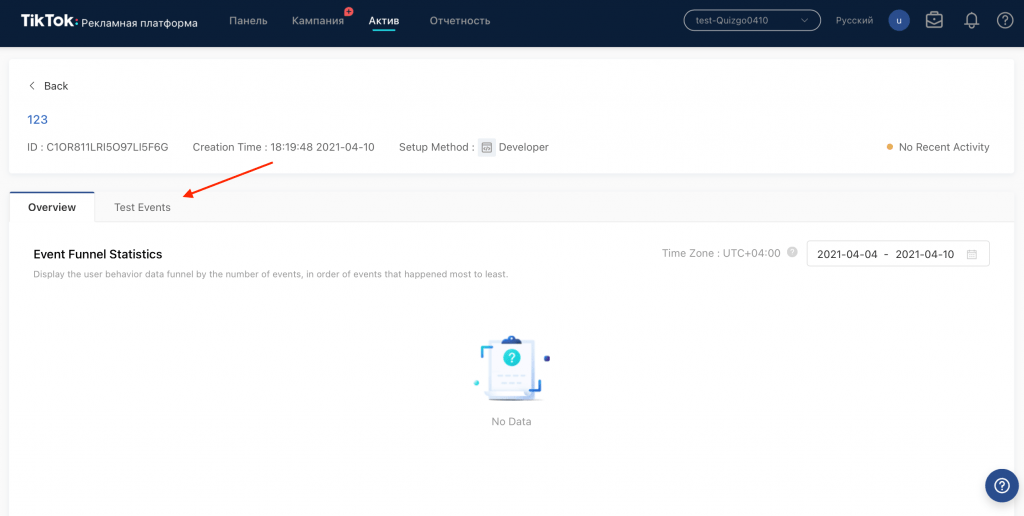Open the notifications bell
This screenshot has height=516, width=1024.
(971, 20)
